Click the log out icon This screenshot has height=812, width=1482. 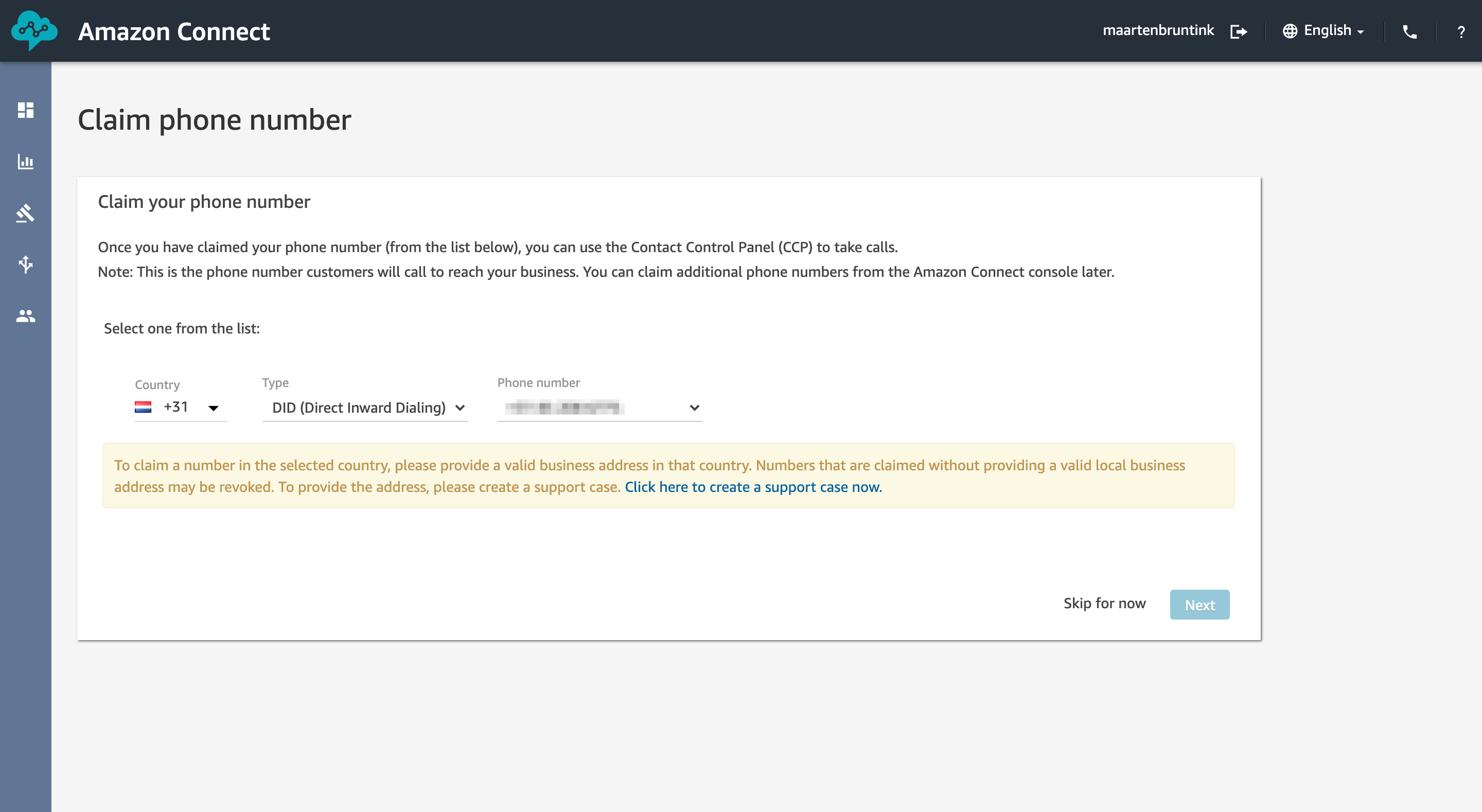[1238, 31]
